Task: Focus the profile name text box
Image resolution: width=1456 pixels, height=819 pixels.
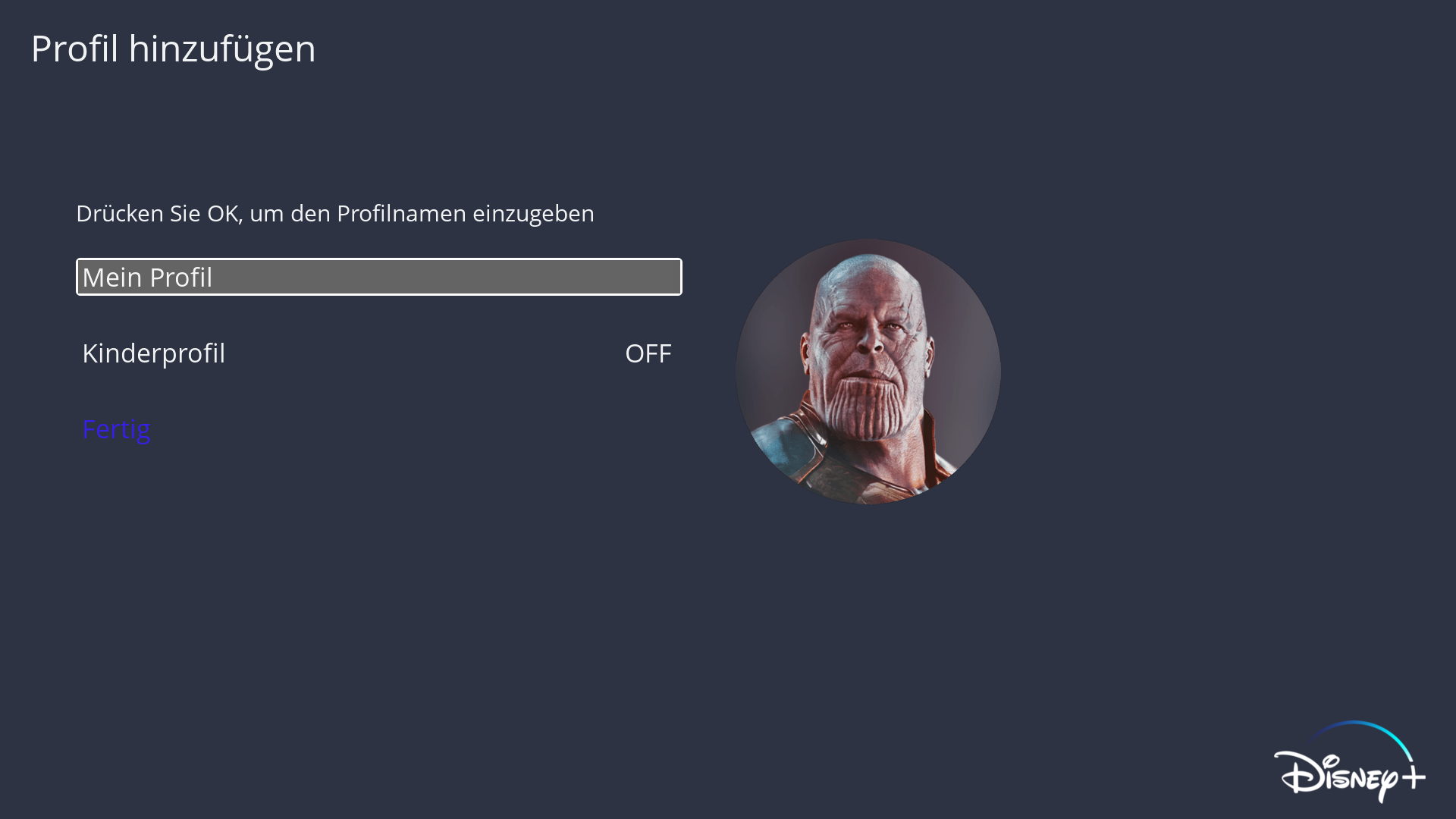Action: 378,277
